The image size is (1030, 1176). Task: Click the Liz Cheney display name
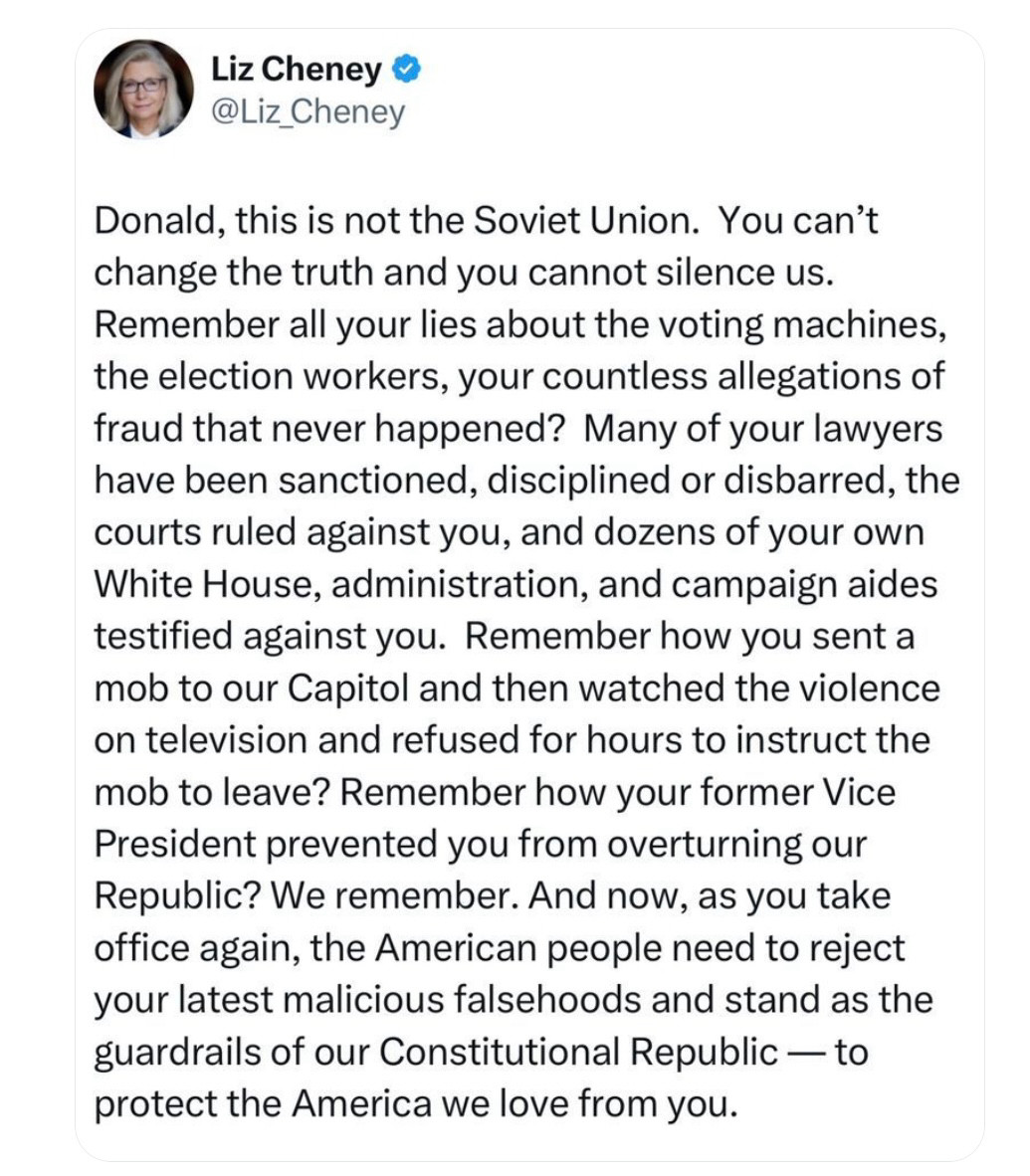coord(297,69)
